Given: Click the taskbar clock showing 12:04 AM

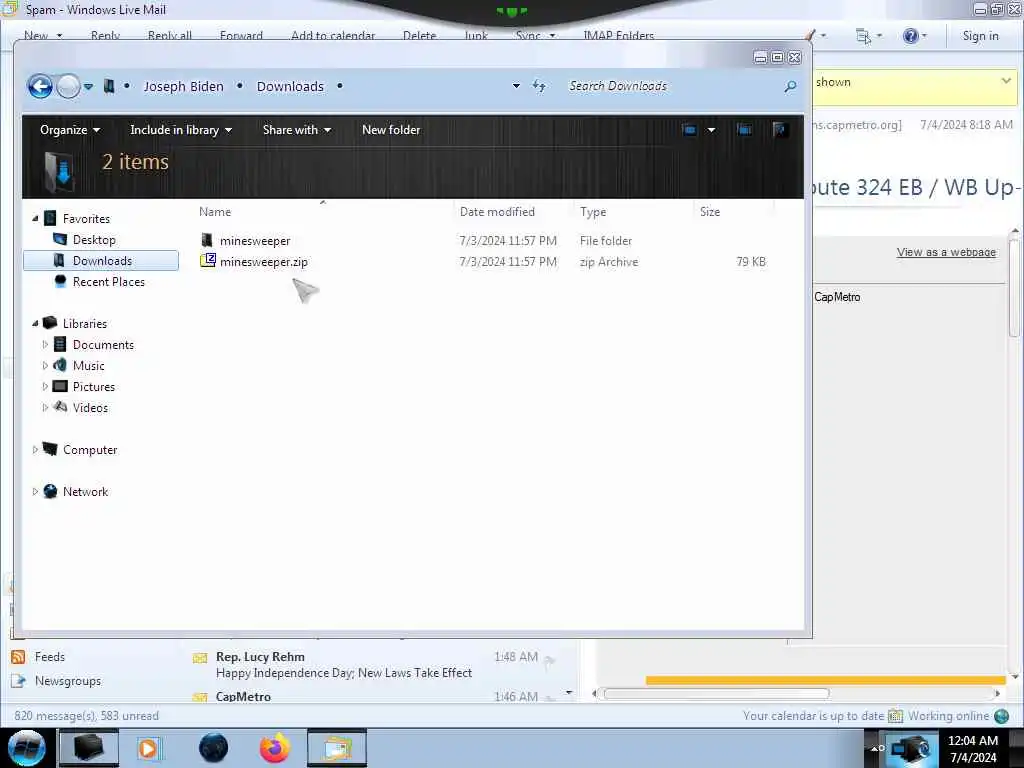Looking at the screenshot, I should pyautogui.click(x=972, y=748).
